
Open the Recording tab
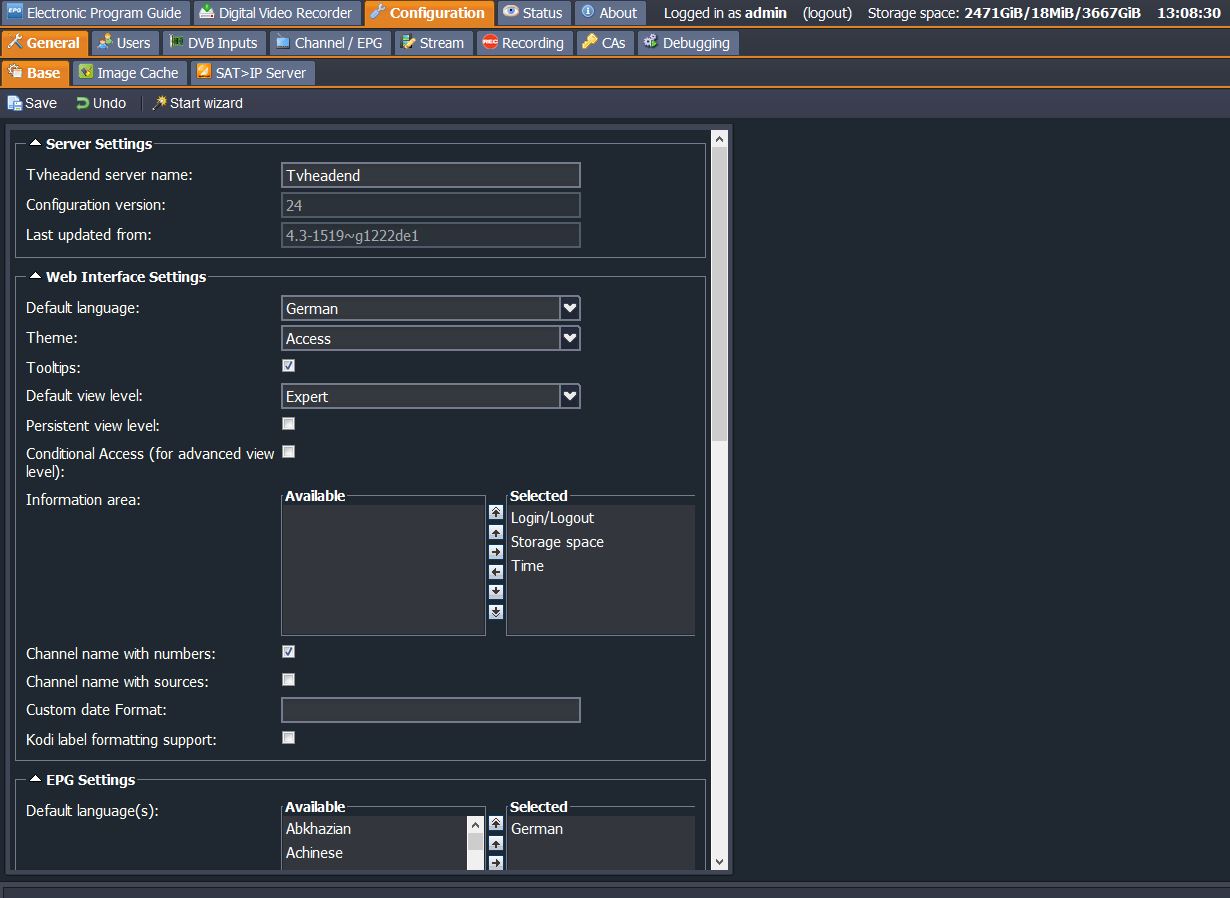tap(523, 43)
